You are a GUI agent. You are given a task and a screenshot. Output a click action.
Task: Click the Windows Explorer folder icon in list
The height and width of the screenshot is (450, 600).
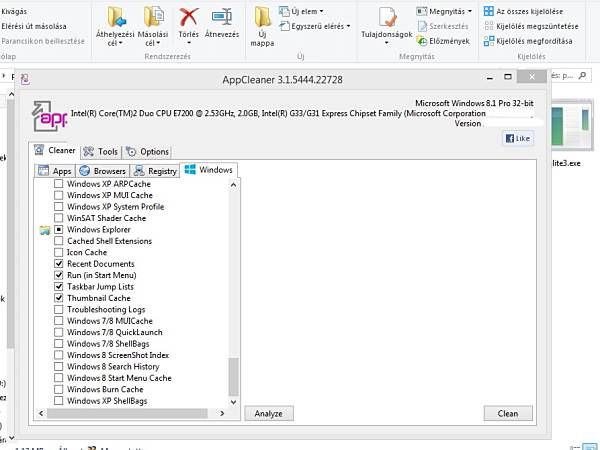click(x=45, y=230)
